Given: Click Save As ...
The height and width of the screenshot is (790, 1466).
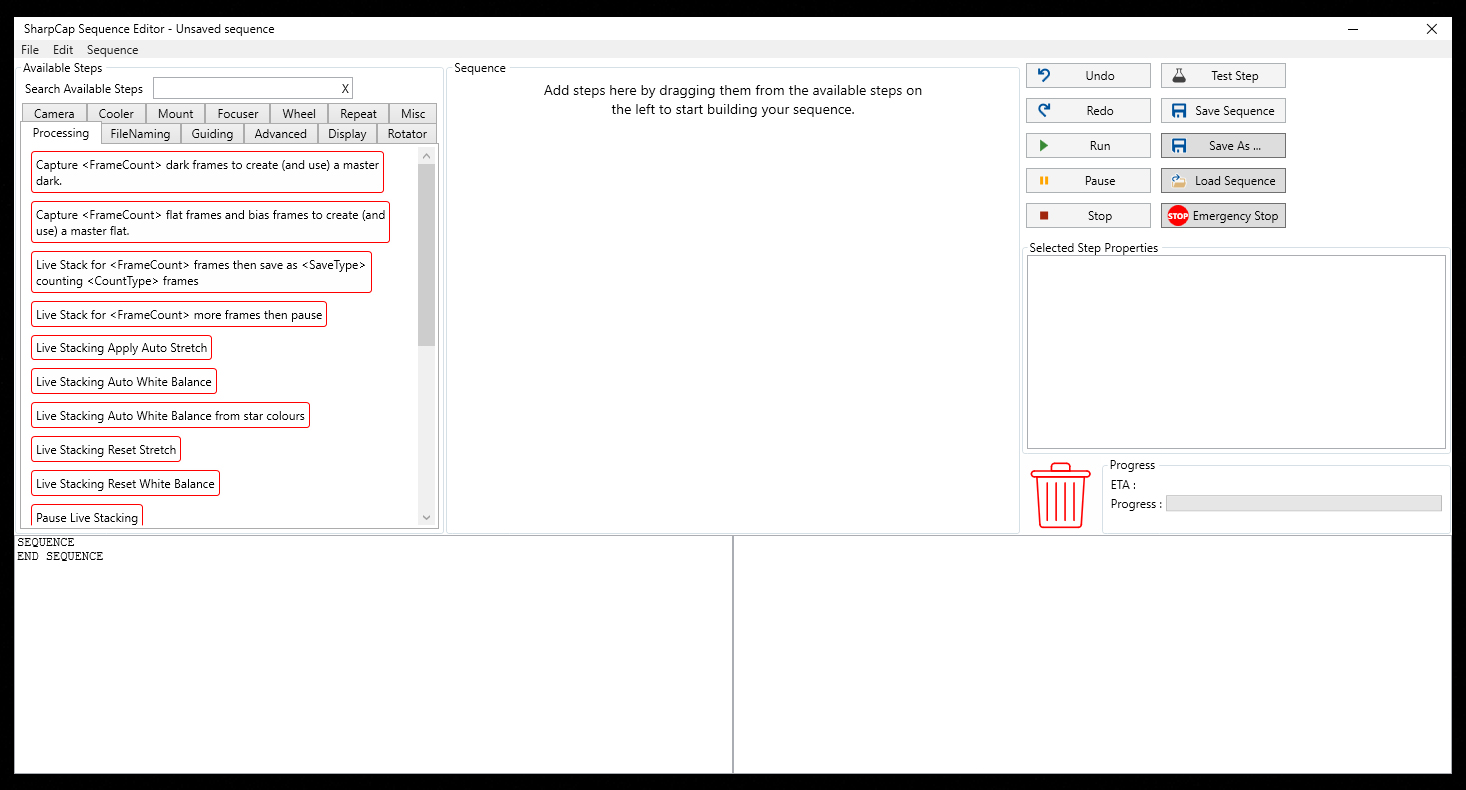Looking at the screenshot, I should coord(1223,146).
